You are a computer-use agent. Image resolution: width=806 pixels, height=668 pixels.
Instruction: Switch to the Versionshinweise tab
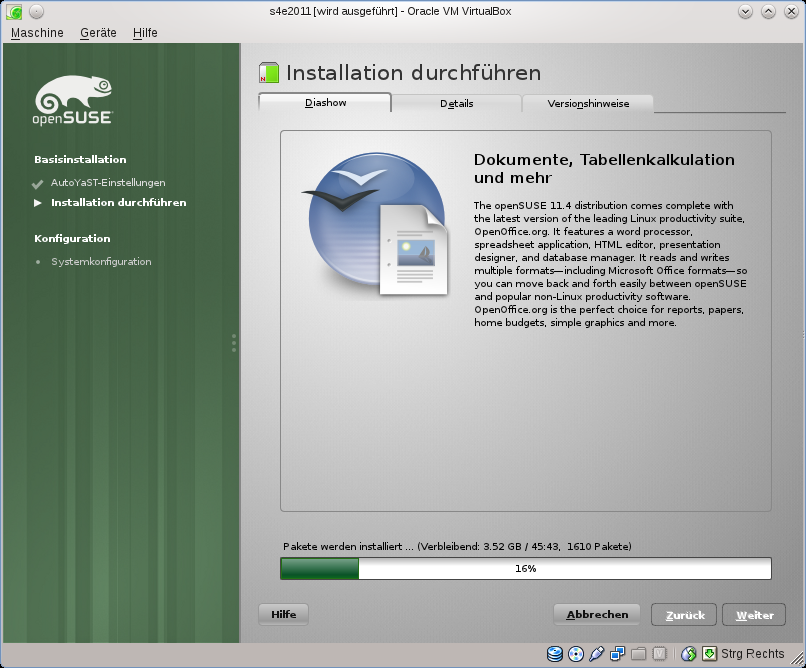point(588,103)
